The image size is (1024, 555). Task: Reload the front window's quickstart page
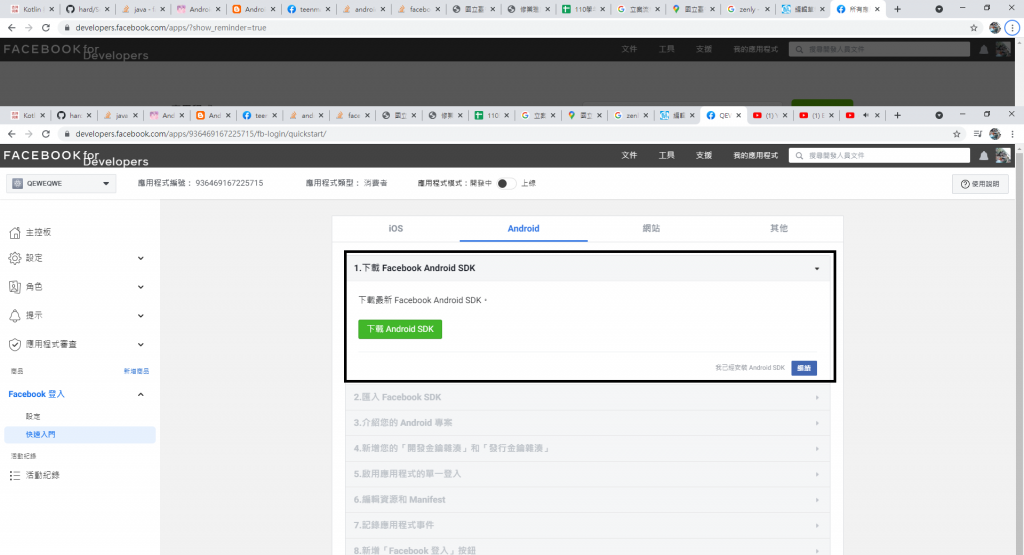tap(46, 134)
